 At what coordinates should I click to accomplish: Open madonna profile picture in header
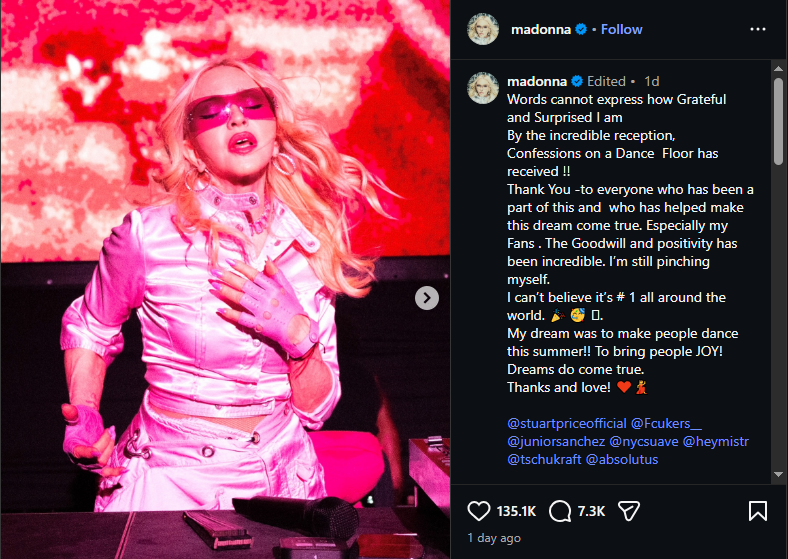483,29
